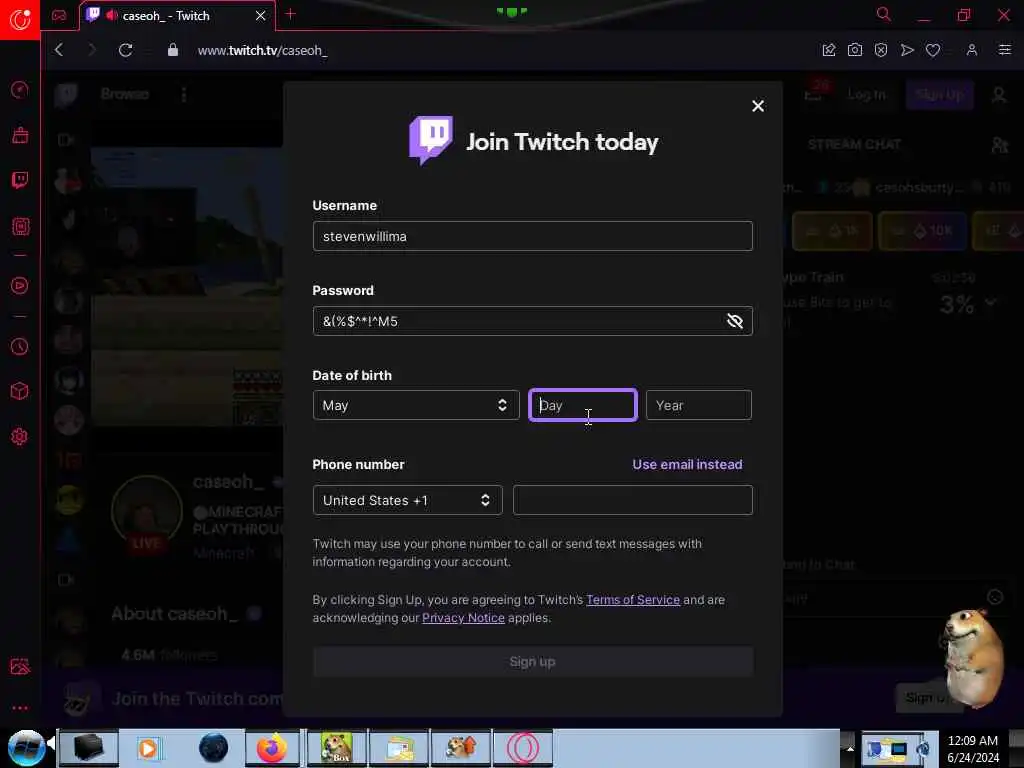Open Twitch panel in Opera sidebar
1024x768 pixels.
point(20,180)
